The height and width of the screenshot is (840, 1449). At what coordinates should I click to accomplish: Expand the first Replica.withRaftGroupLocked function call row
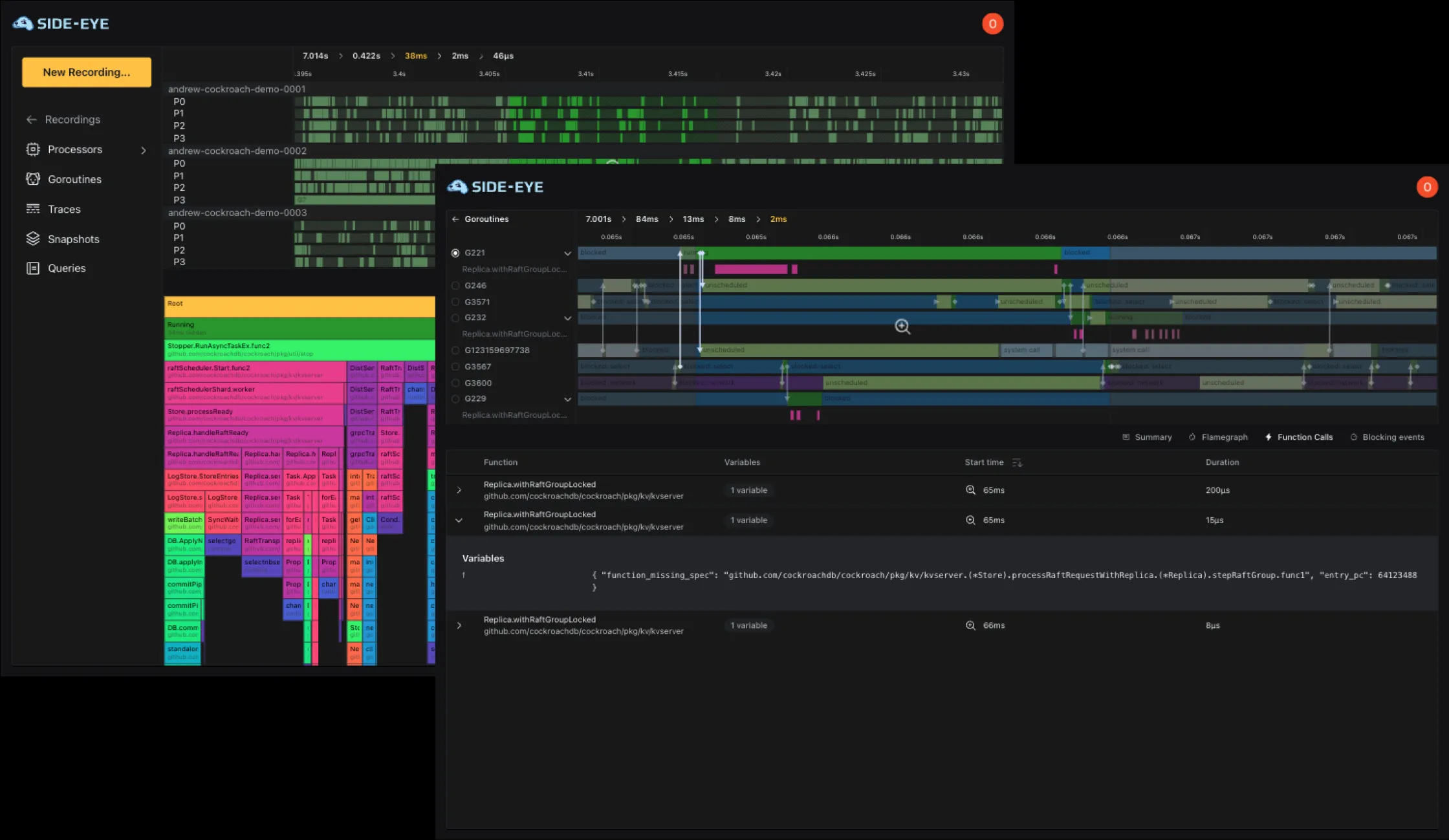[460, 490]
